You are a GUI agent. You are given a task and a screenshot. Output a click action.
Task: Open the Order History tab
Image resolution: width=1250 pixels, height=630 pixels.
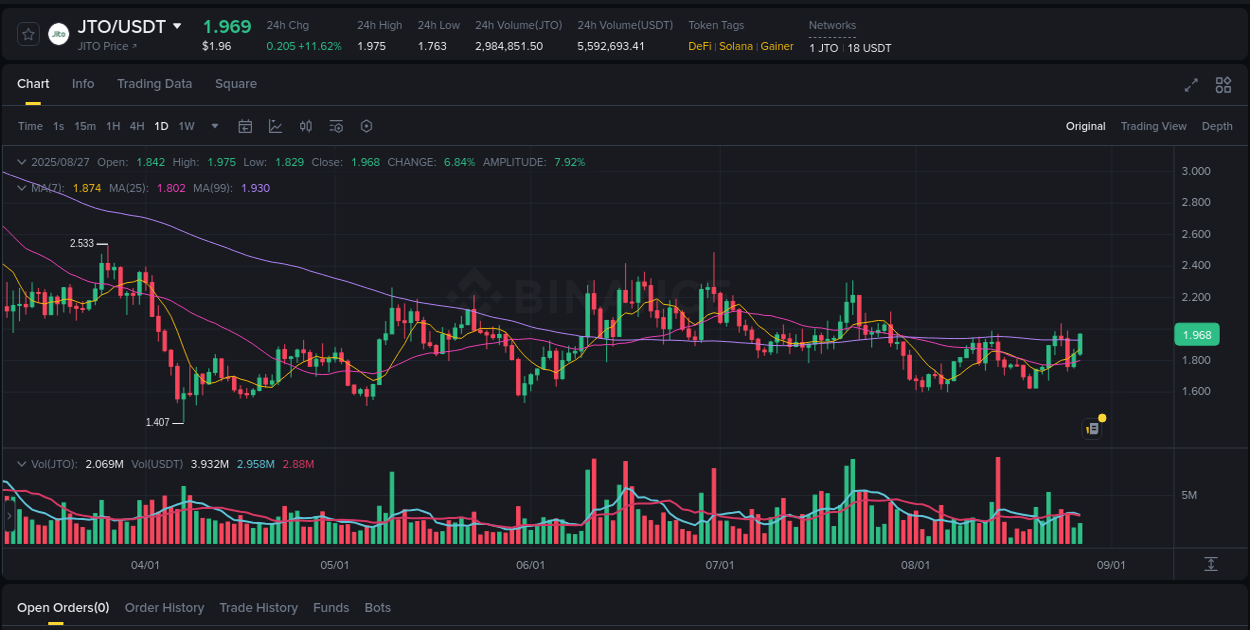[x=164, y=607]
